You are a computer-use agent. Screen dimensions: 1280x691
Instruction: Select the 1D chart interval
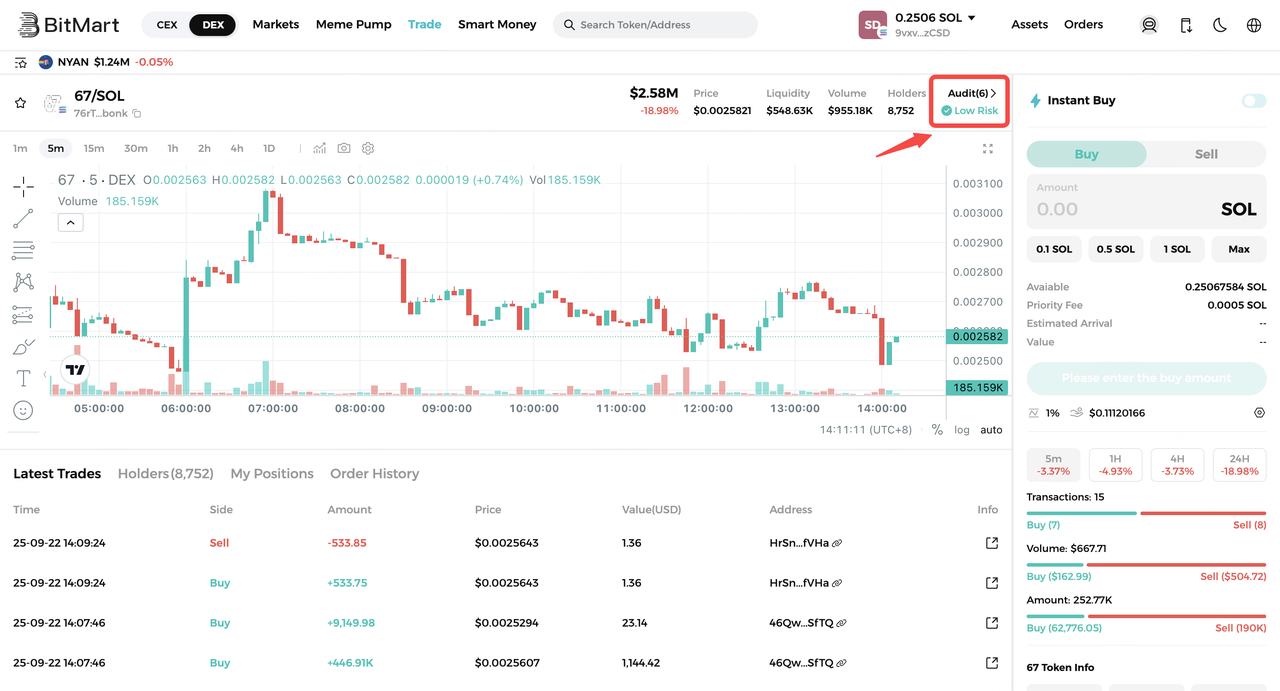pyautogui.click(x=269, y=148)
